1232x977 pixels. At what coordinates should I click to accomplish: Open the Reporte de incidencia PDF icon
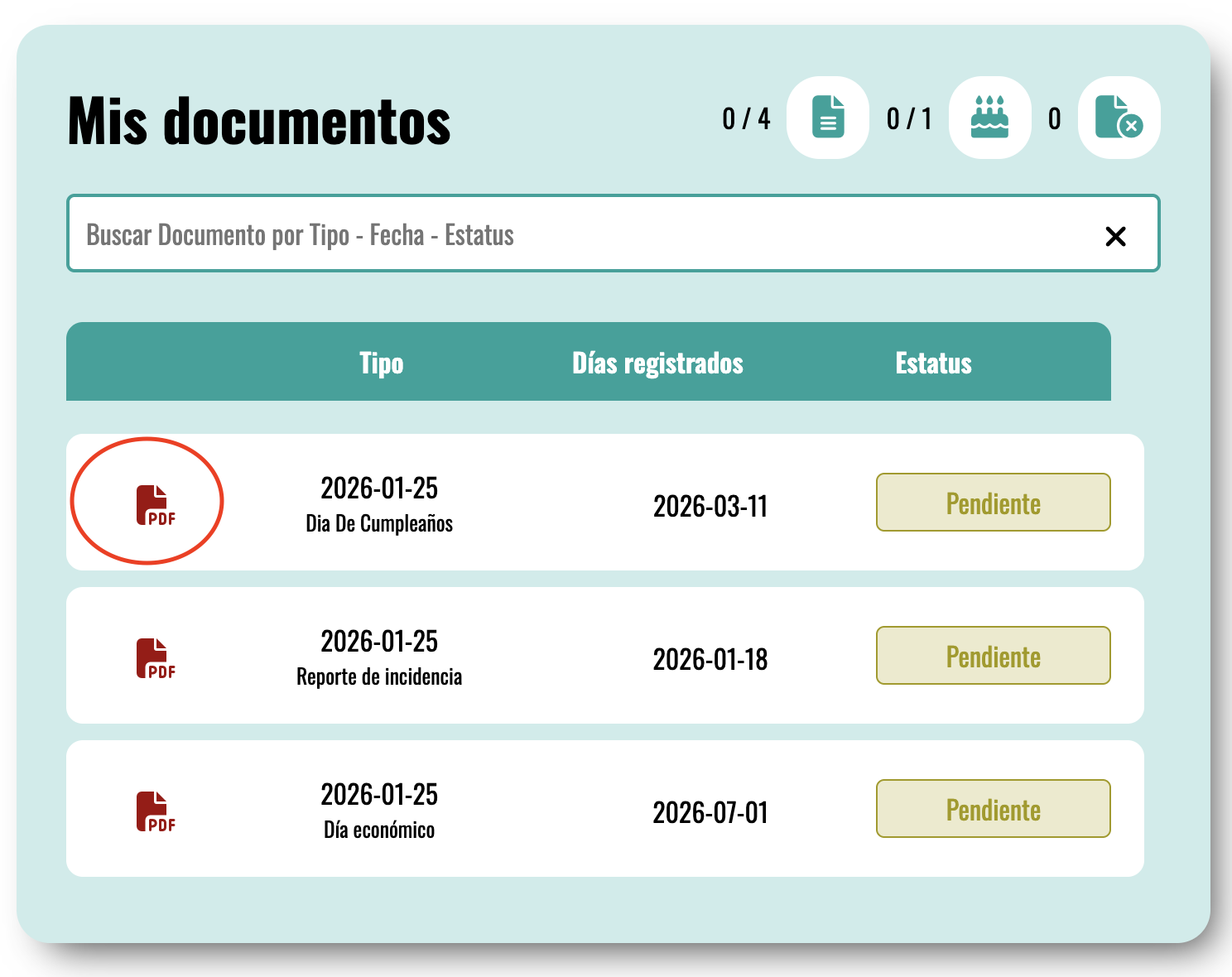[156, 658]
